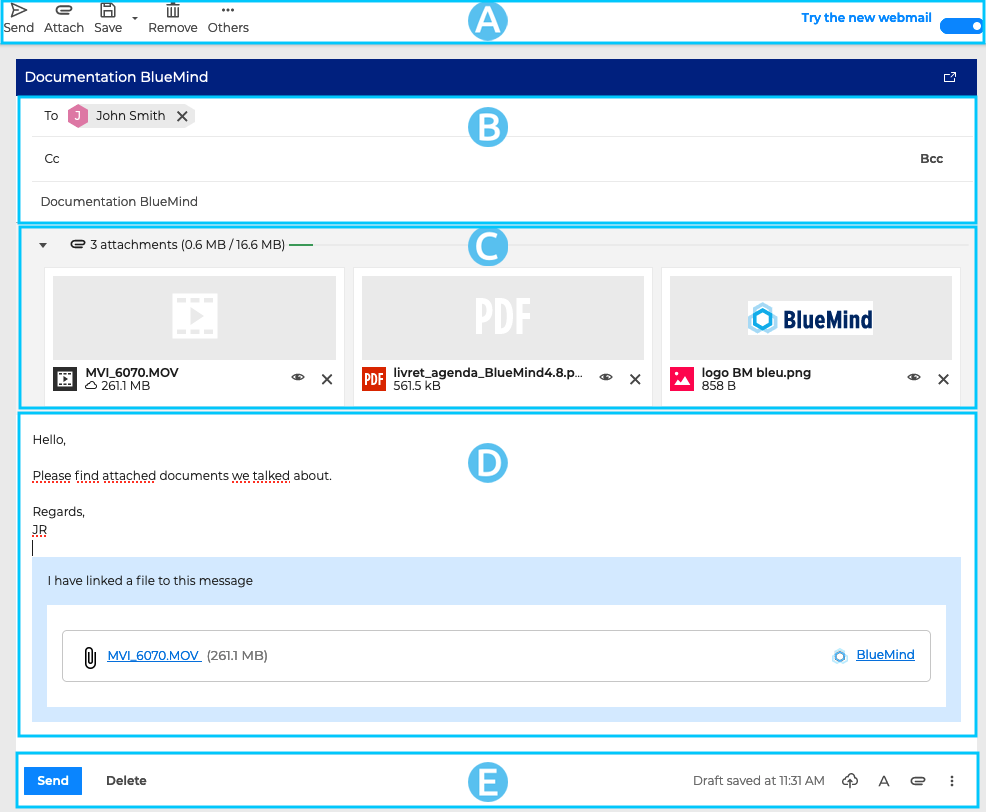
Task: Click the blue Send button at bottom
Action: click(x=53, y=781)
